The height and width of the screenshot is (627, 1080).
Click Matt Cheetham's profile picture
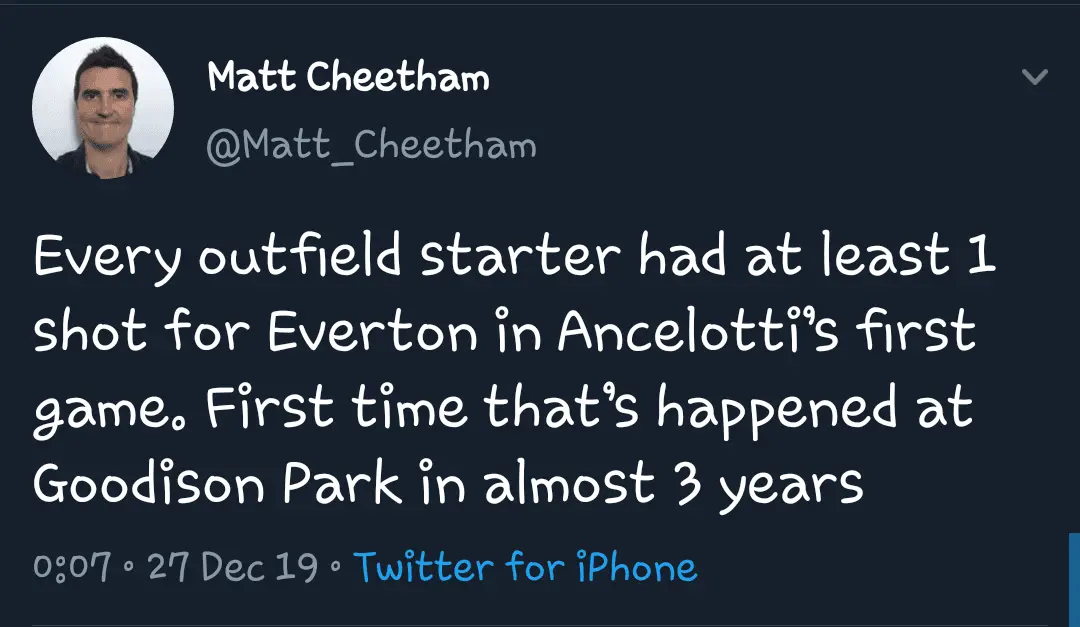click(103, 108)
